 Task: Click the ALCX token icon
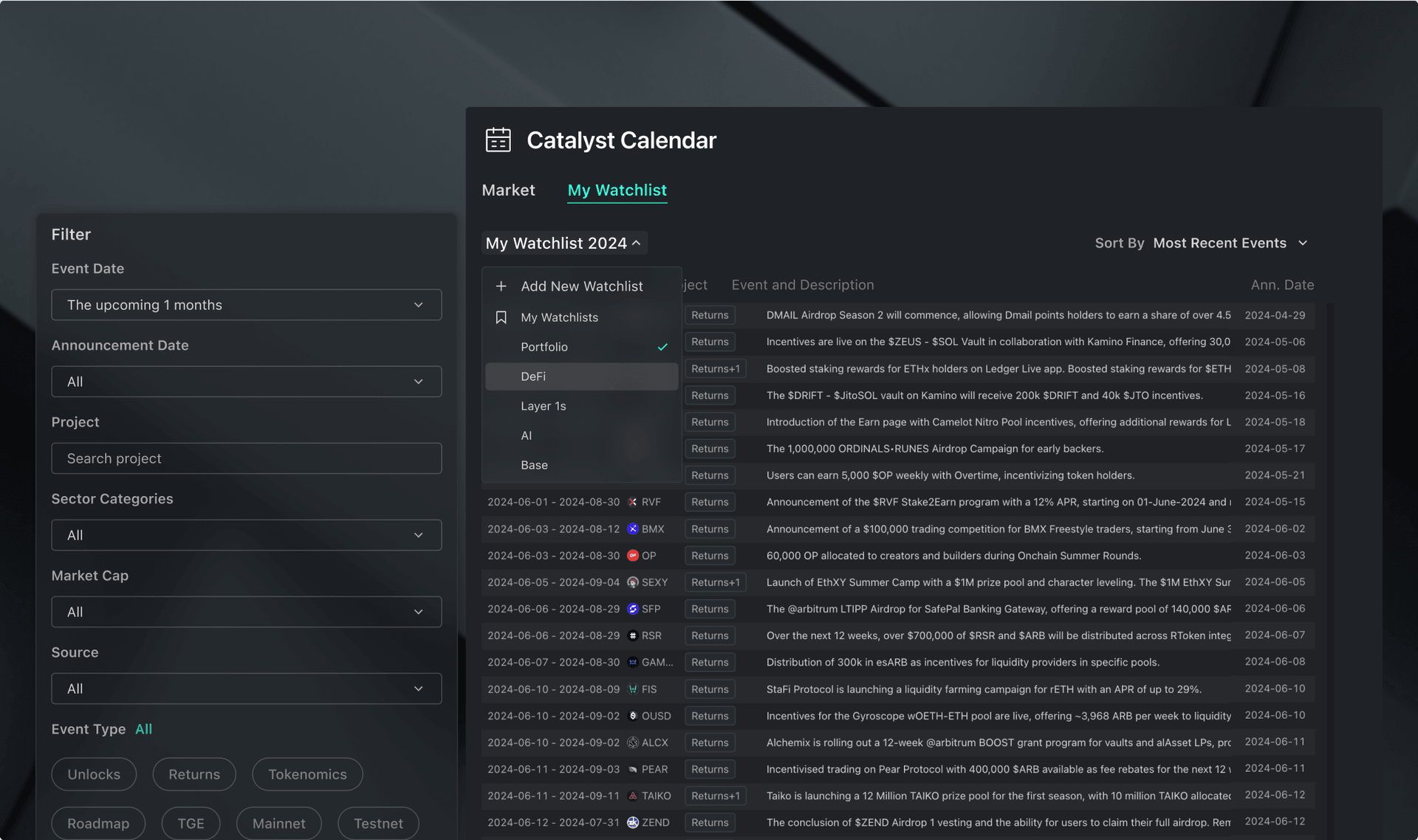633,743
